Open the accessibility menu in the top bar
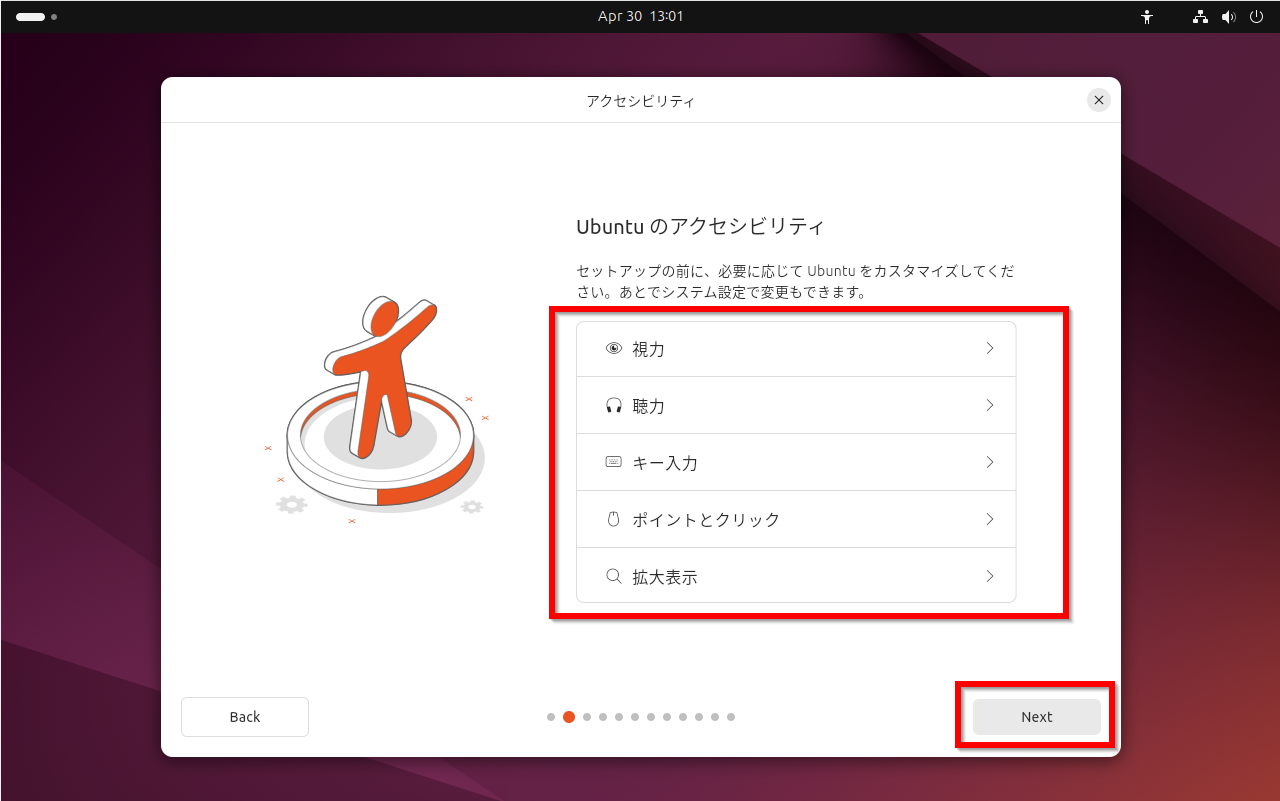This screenshot has height=801, width=1280. click(1147, 17)
